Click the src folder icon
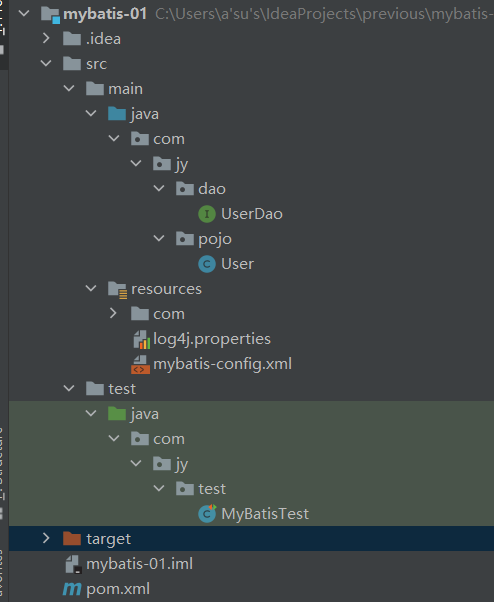 tap(72, 64)
